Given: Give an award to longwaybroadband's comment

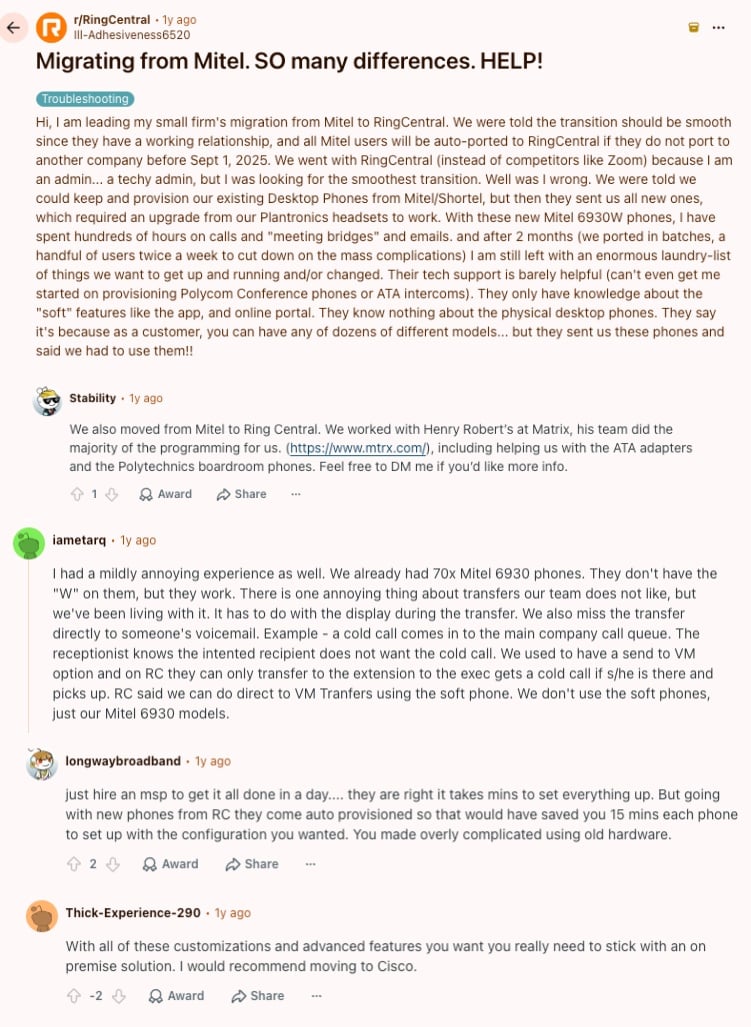Looking at the screenshot, I should pyautogui.click(x=171, y=864).
